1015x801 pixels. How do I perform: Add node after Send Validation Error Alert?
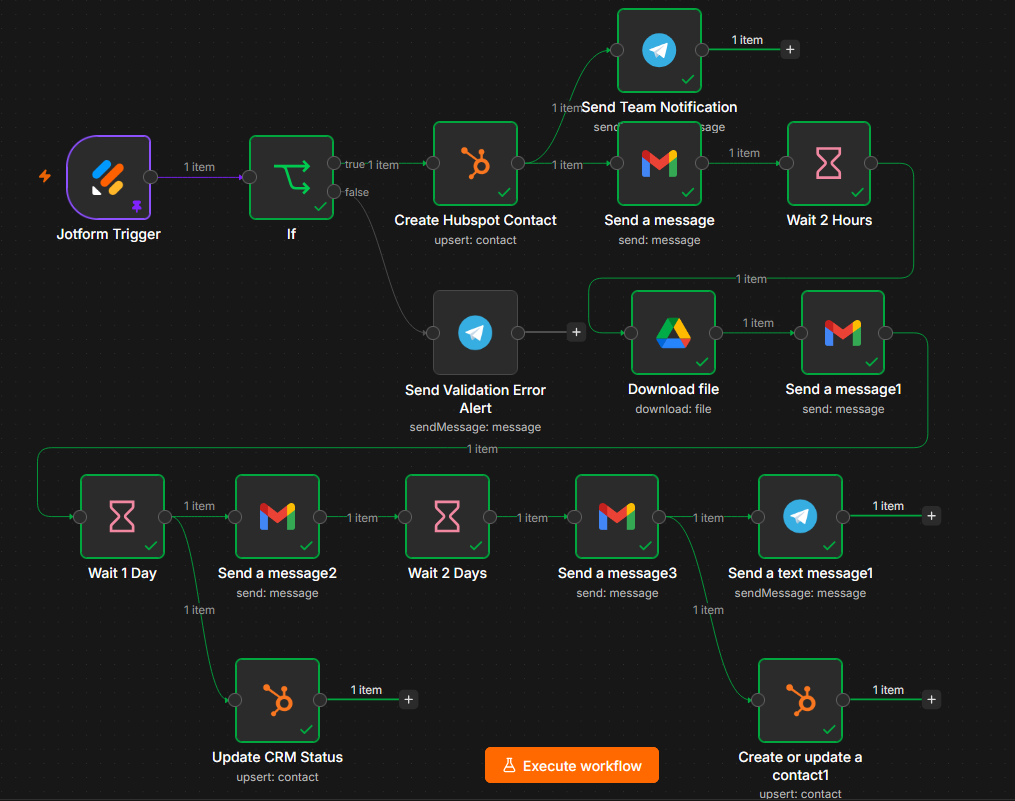(x=576, y=332)
